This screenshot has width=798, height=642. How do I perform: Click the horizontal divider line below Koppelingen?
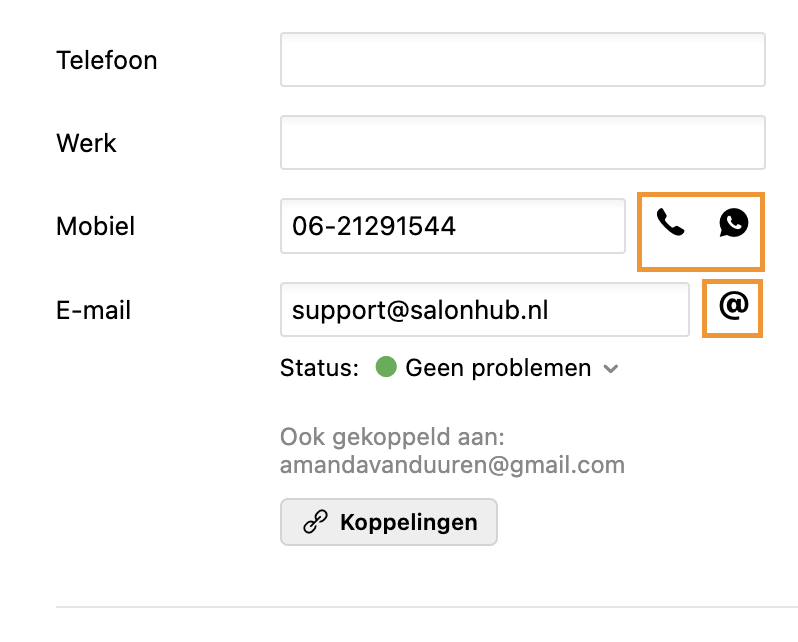(426, 606)
